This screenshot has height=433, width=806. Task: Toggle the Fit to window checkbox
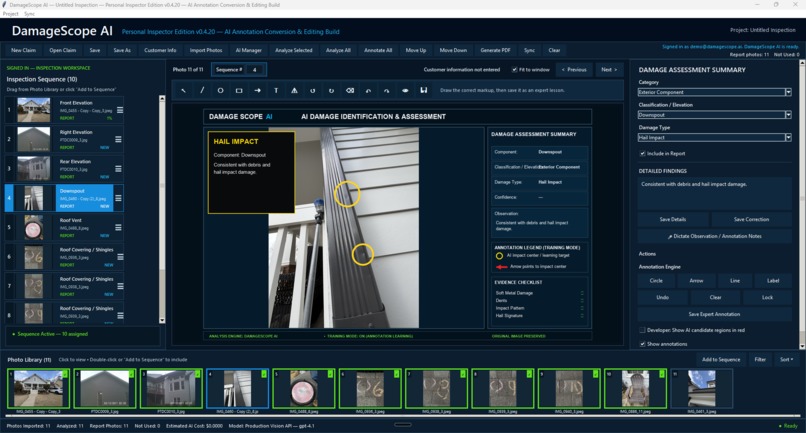point(515,69)
